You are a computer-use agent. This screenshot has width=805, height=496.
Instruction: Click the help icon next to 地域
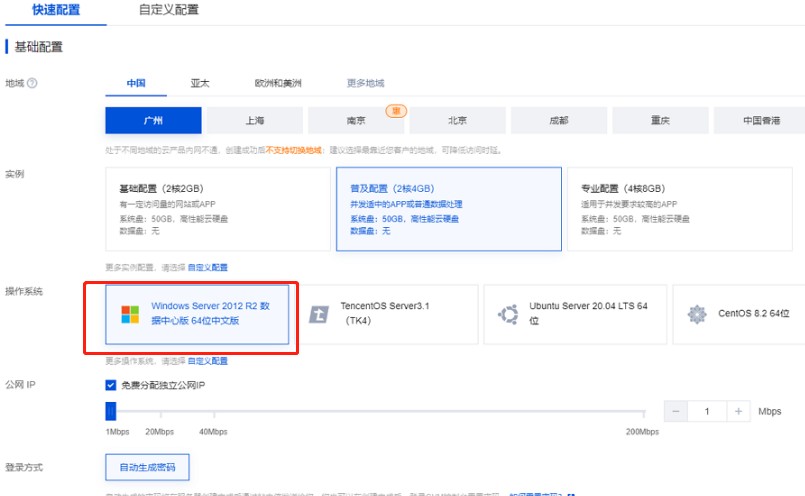click(33, 83)
